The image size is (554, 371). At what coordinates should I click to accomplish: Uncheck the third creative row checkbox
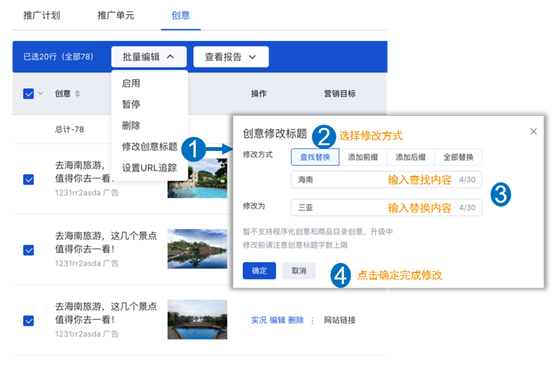pyautogui.click(x=28, y=321)
